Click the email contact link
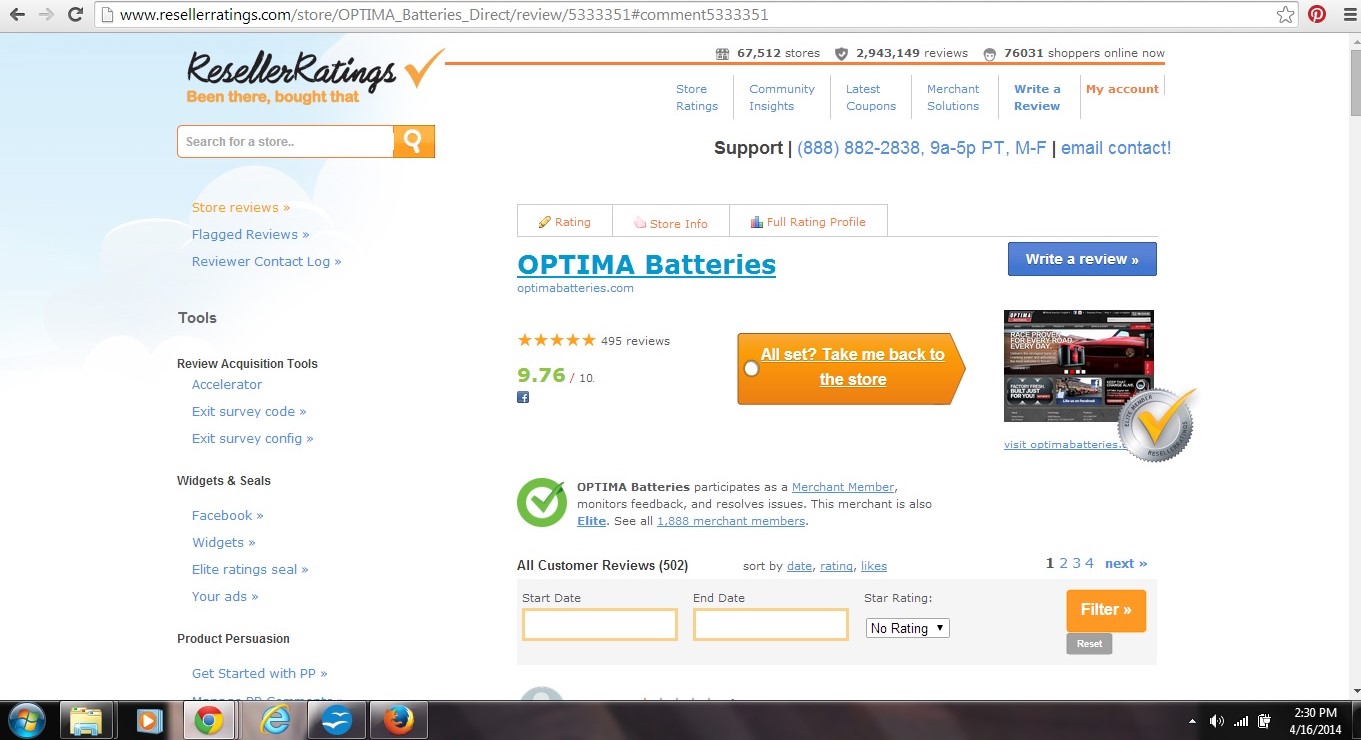This screenshot has width=1361, height=740. click(1116, 148)
